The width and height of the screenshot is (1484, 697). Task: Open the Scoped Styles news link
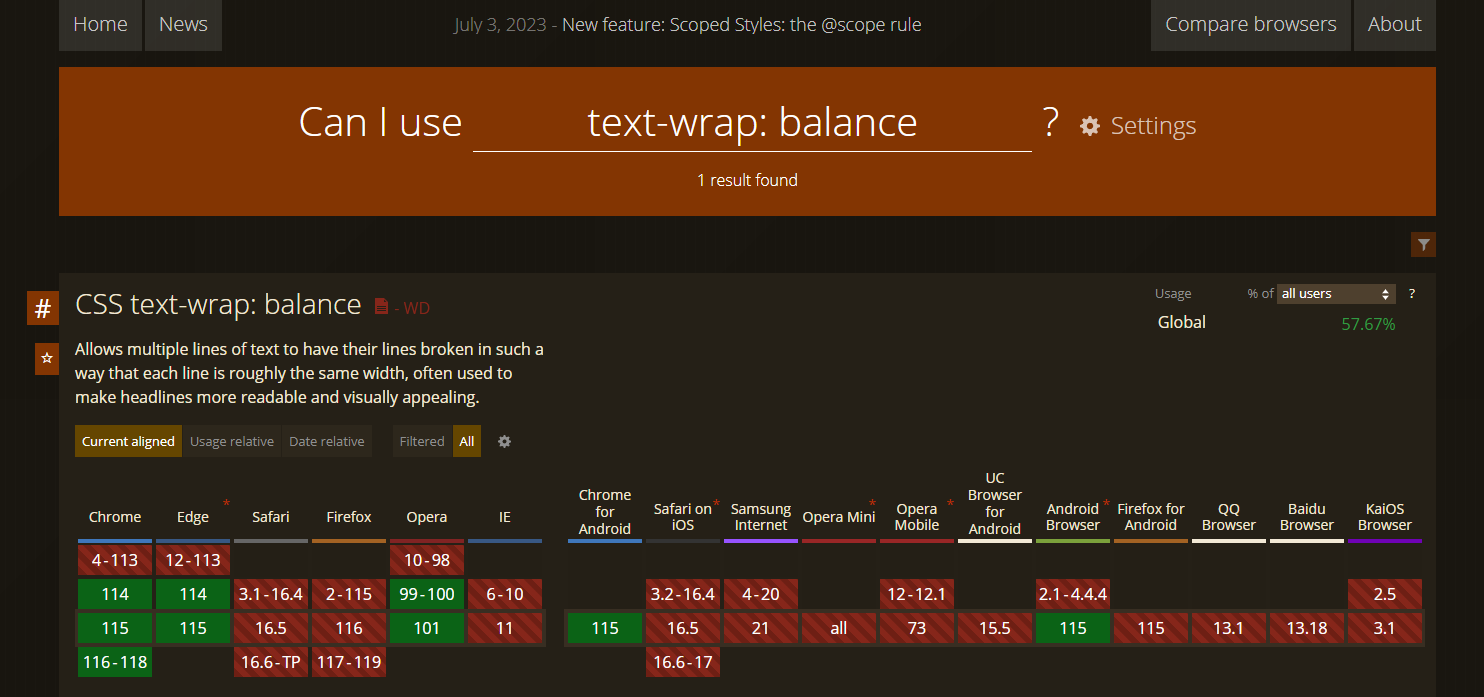click(x=741, y=25)
